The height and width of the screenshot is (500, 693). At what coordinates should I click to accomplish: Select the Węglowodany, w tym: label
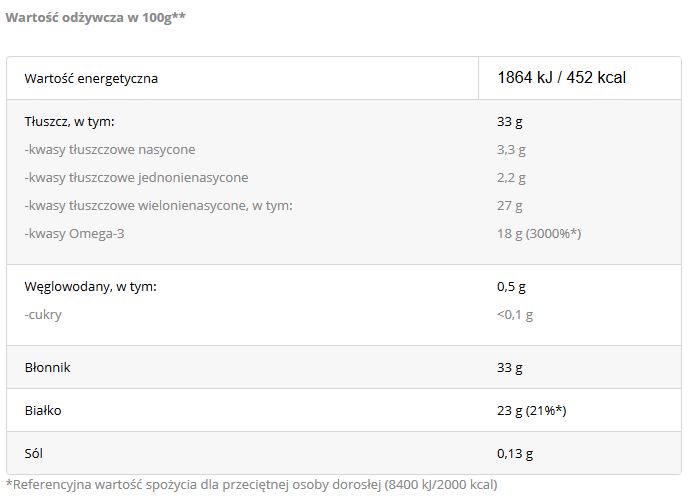pyautogui.click(x=91, y=286)
